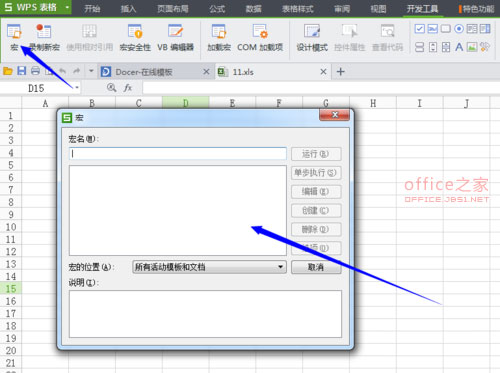Open 宏安全性 macro security settings

tap(135, 38)
